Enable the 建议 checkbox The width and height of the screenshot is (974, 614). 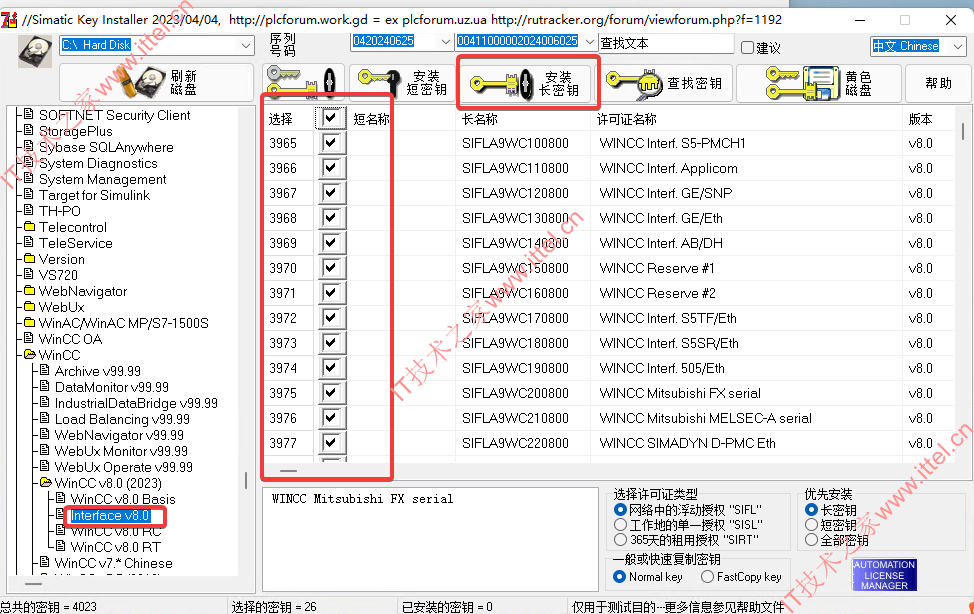pyautogui.click(x=747, y=48)
